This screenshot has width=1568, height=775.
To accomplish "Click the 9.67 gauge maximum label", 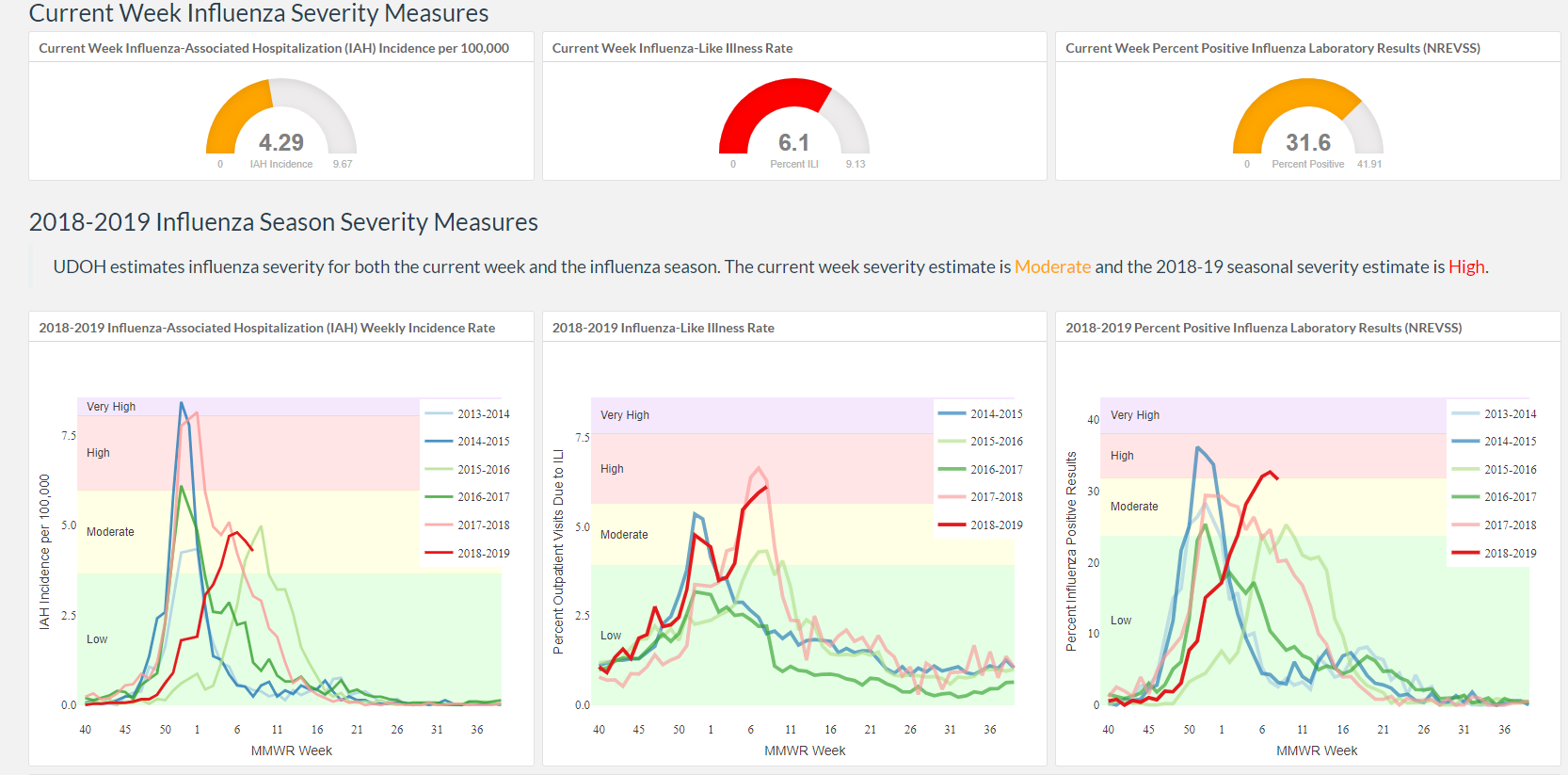I will point(343,164).
